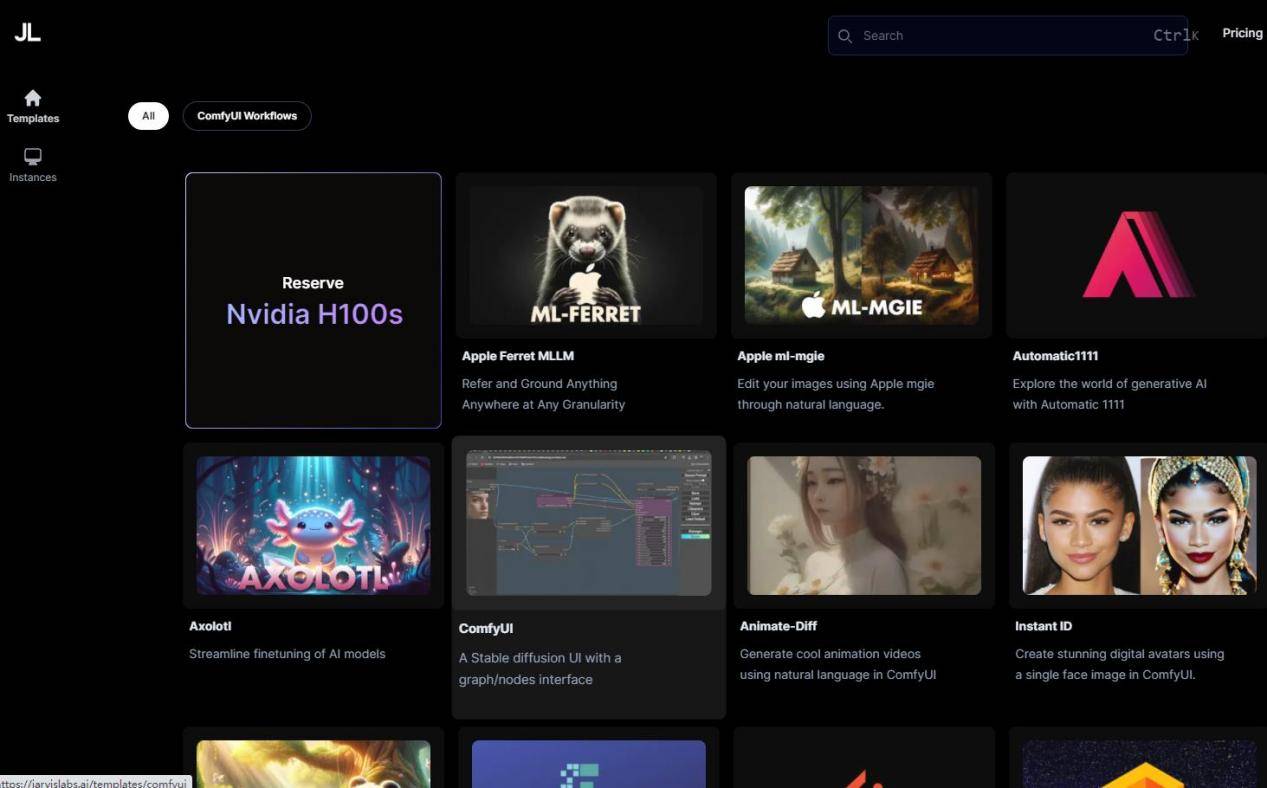Screen dimensions: 1267x788
Task: Click the Animate-Diff title text
Action: click(778, 626)
